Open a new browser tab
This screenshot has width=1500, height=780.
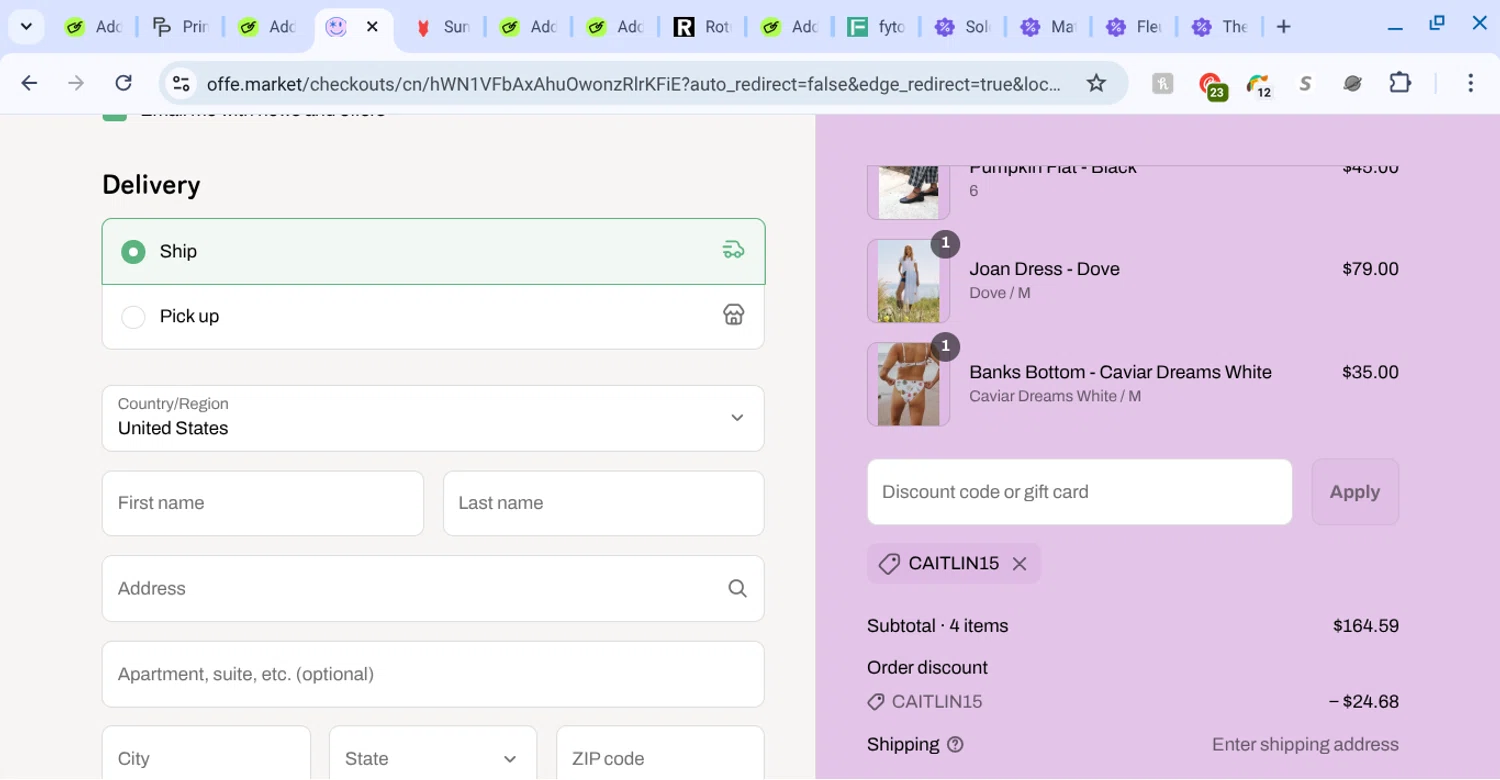pyautogui.click(x=1284, y=27)
